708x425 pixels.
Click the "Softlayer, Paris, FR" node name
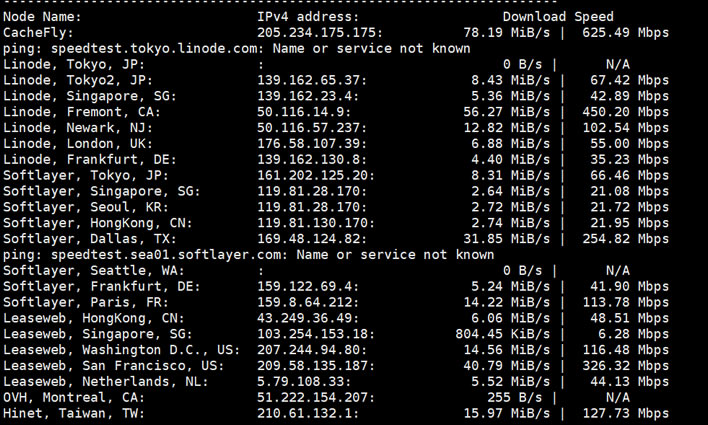point(76,302)
